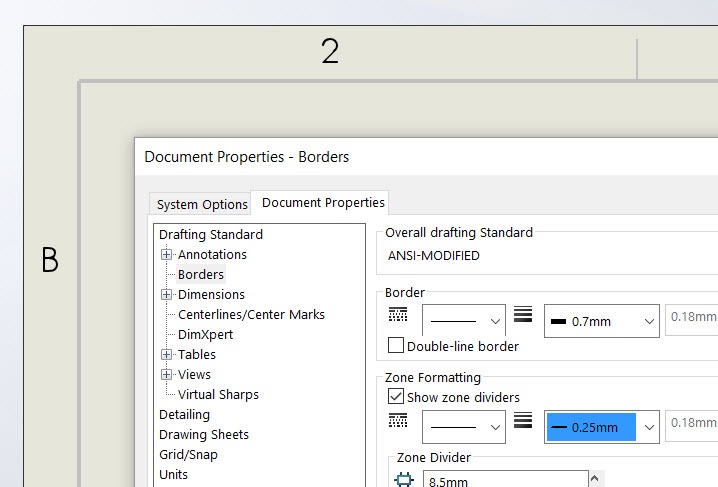The height and width of the screenshot is (487, 718).
Task: Open Centerlines/Center Marks settings
Action: [251, 314]
